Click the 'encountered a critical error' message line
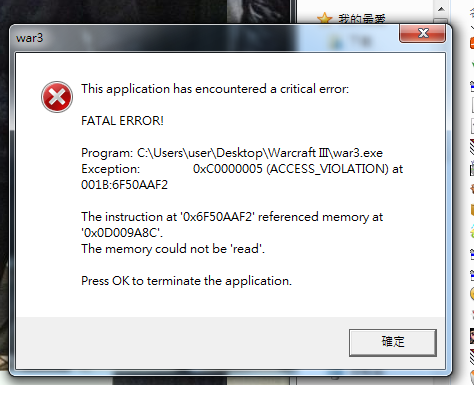 (215, 89)
